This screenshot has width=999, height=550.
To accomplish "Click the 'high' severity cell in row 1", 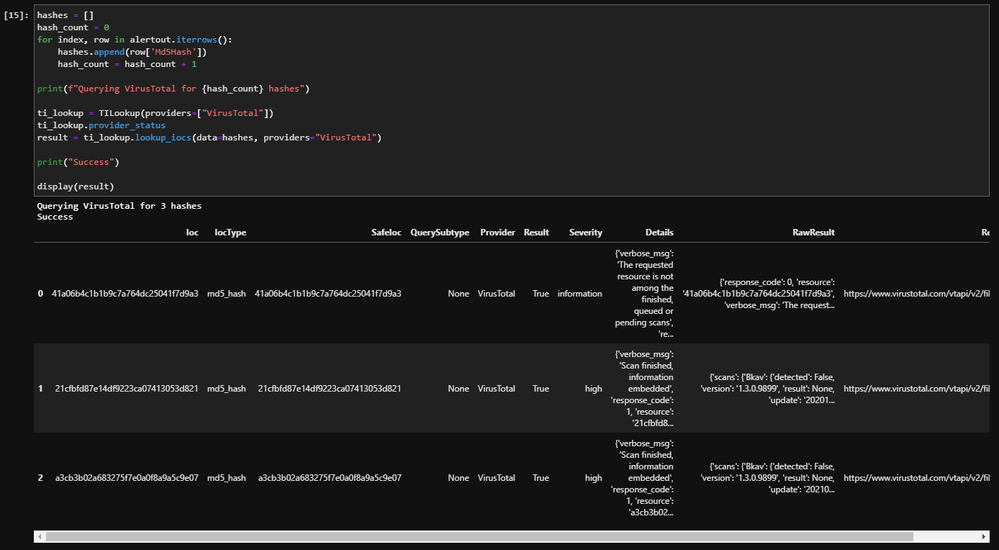I will [x=593, y=389].
